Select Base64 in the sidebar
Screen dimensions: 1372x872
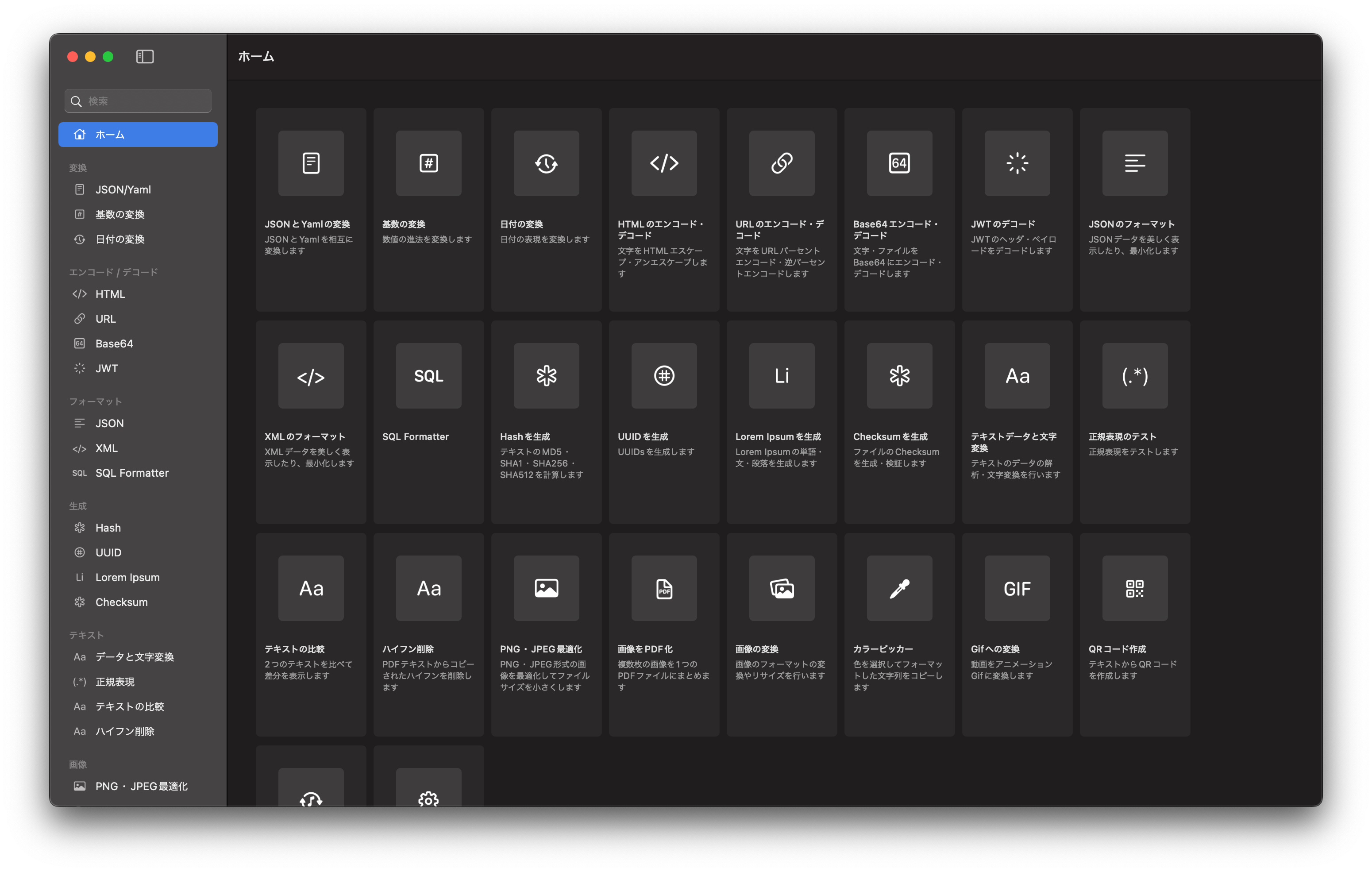point(138,343)
